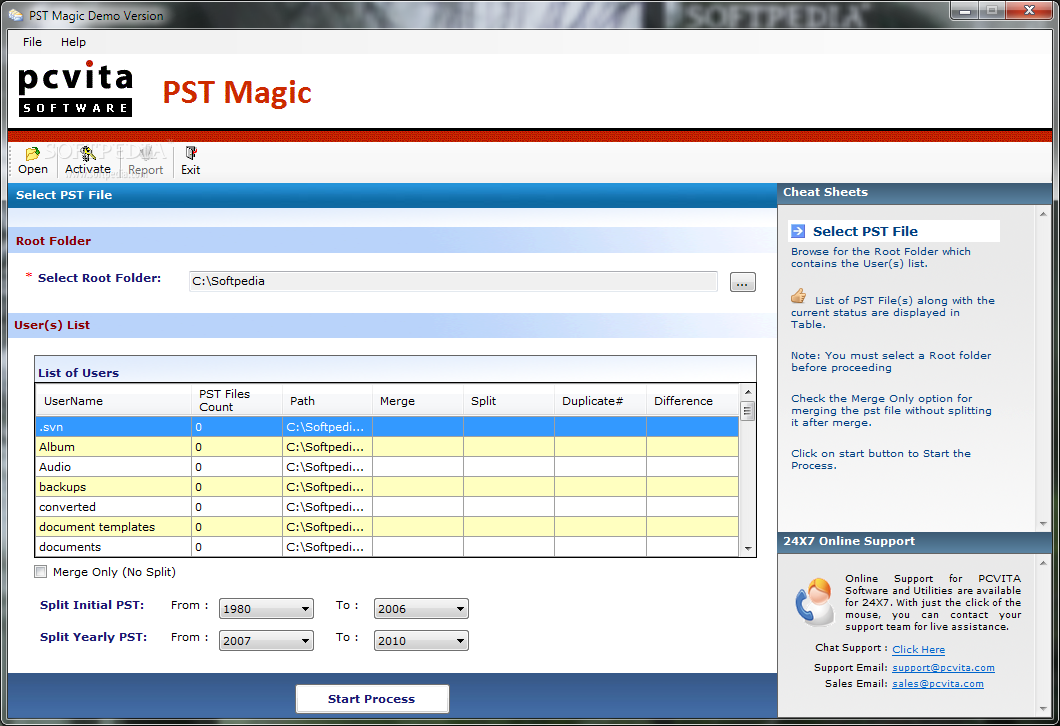Viewport: 1060px width, 726px height.
Task: Select the Album user row
Action: coord(387,447)
